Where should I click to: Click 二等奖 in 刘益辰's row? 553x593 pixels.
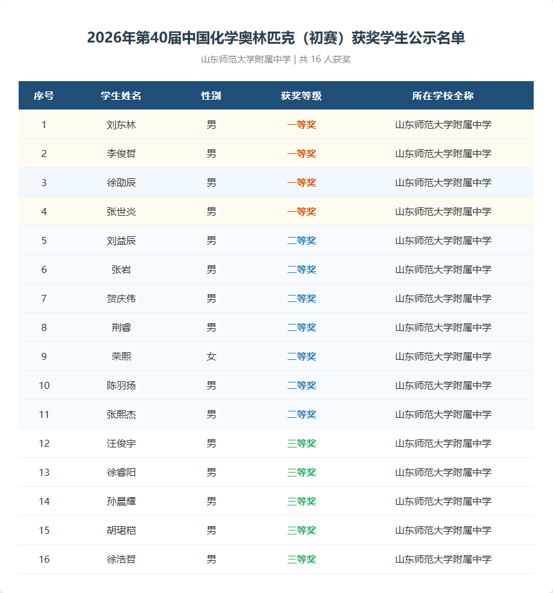point(301,241)
